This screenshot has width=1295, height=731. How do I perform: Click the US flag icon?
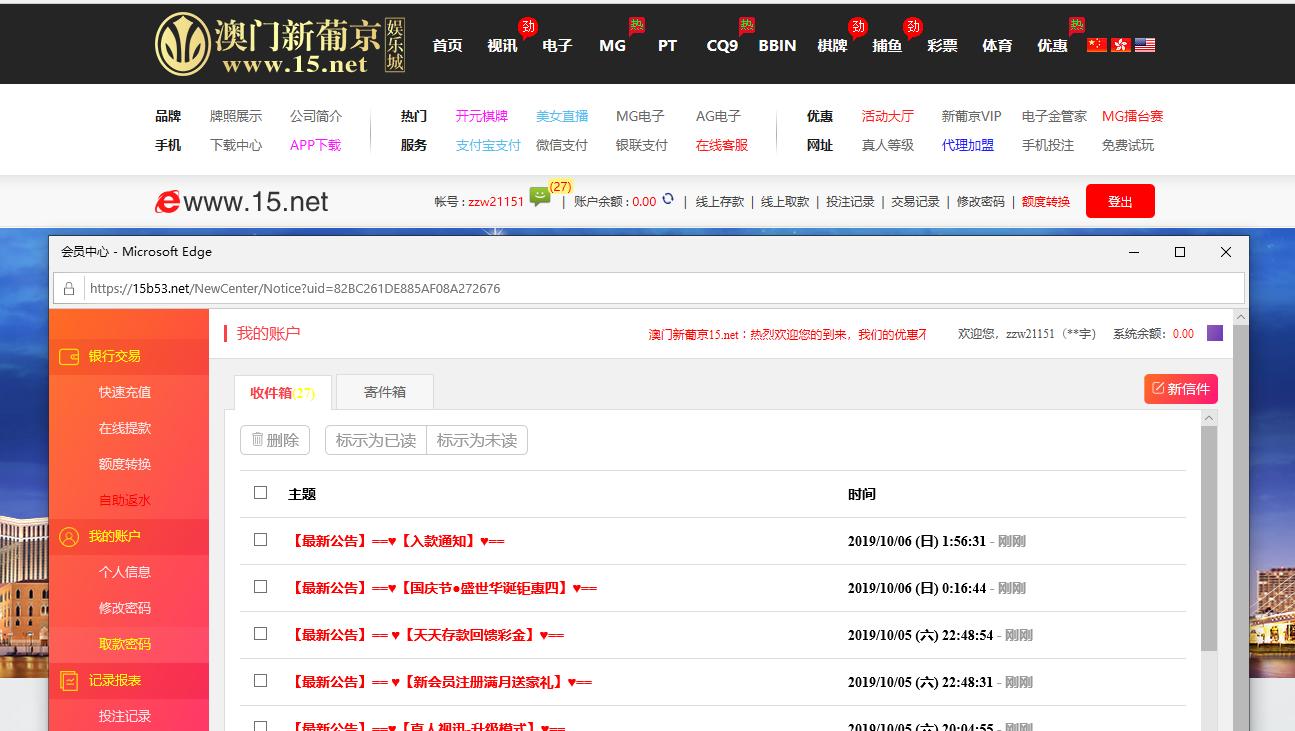coord(1145,45)
